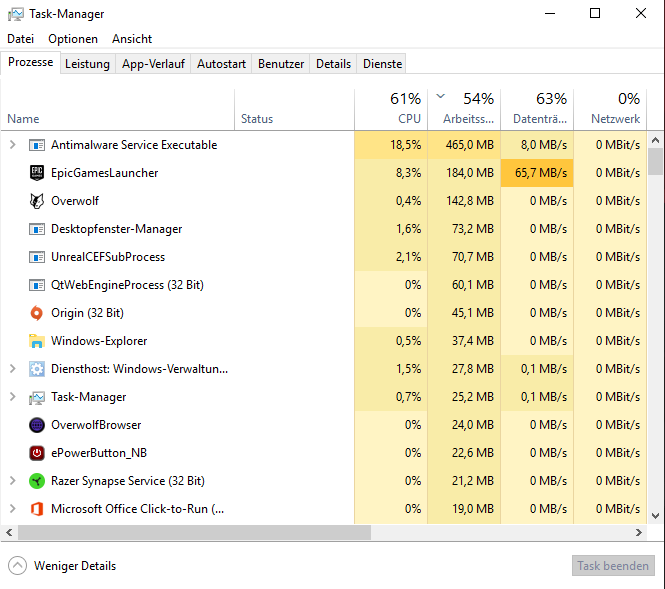Select the Overwolf process name
The image size is (665, 589).
75,201
